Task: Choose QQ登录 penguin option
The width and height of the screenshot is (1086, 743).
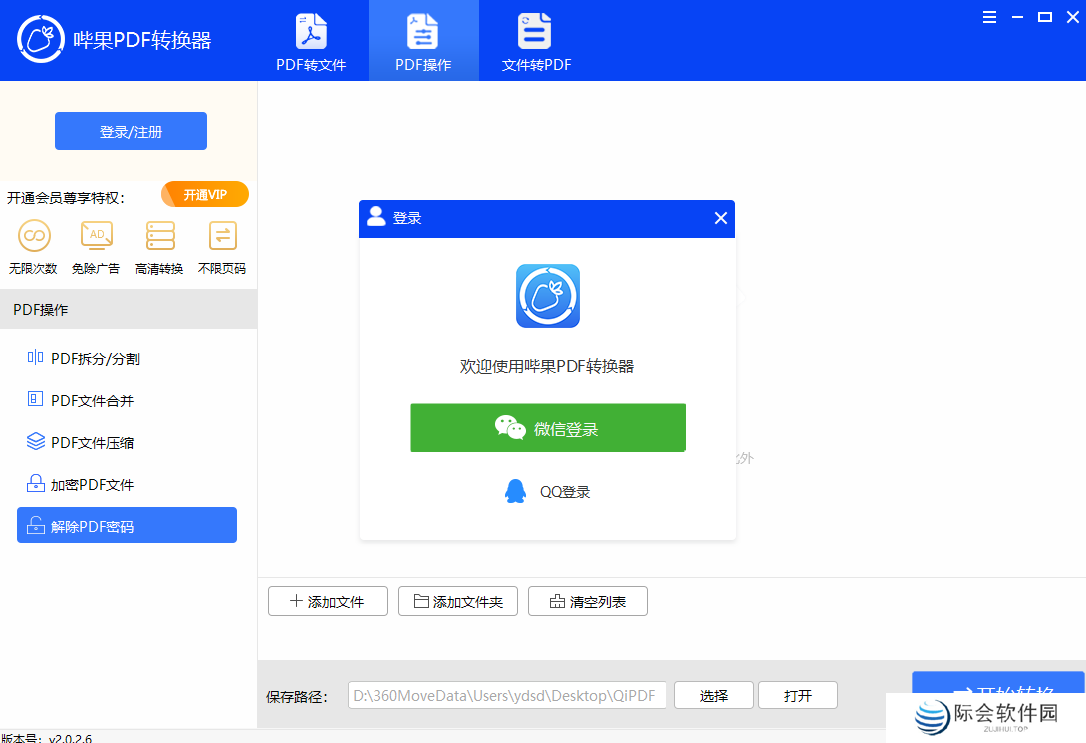Action: pos(548,491)
